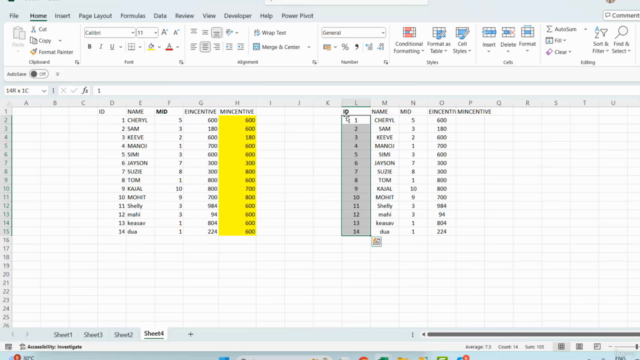Open Font group dialog launcher

181,62
